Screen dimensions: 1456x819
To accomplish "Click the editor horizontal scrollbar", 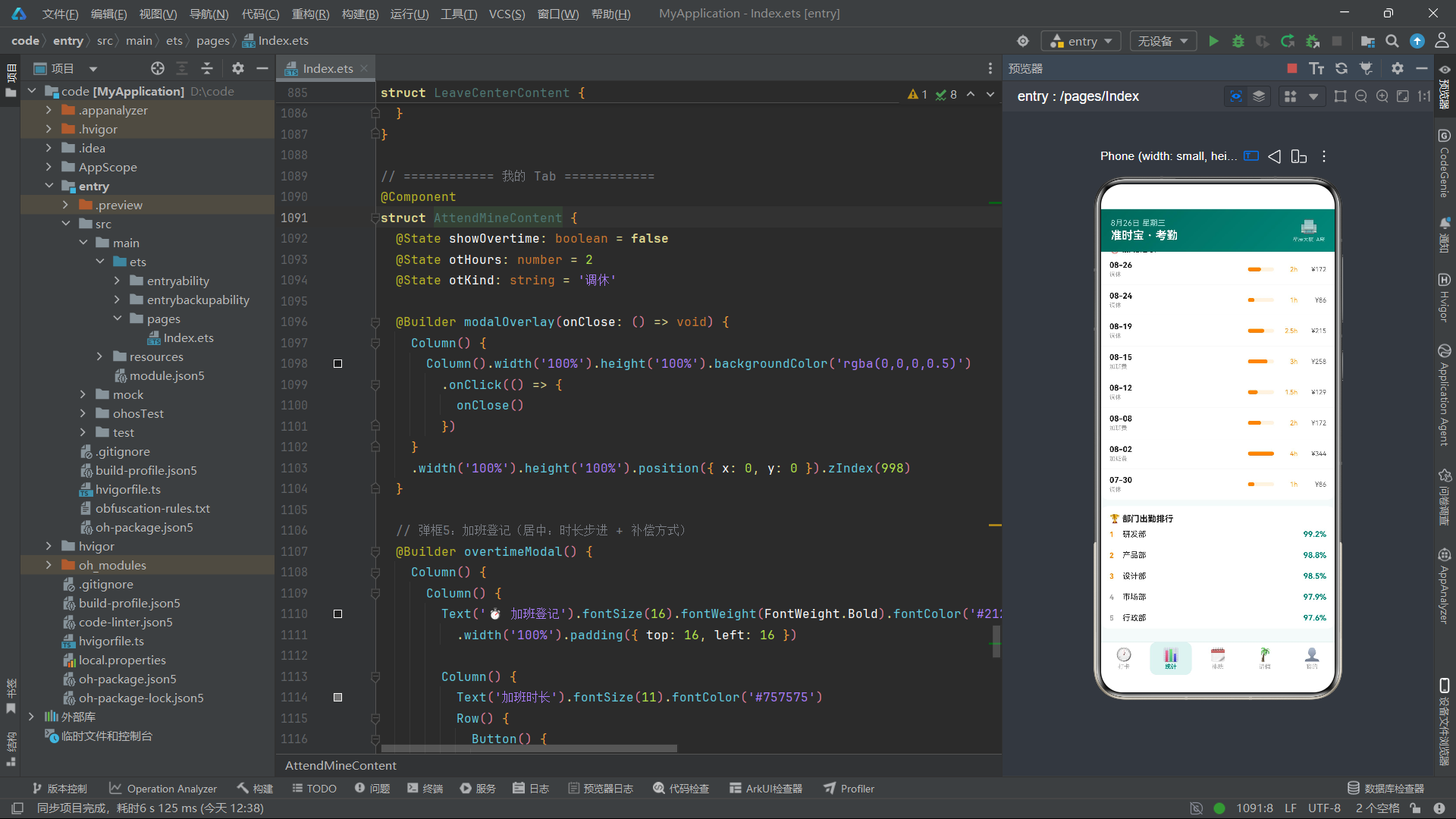I will (x=529, y=748).
